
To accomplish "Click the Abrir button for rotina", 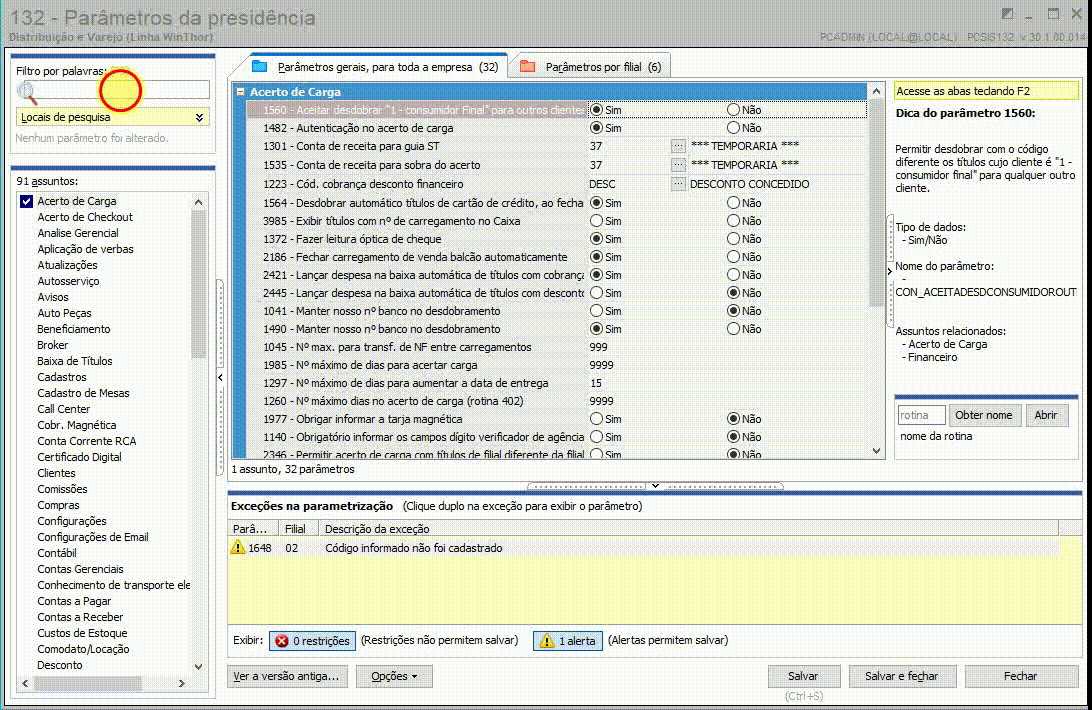I will point(1046,415).
